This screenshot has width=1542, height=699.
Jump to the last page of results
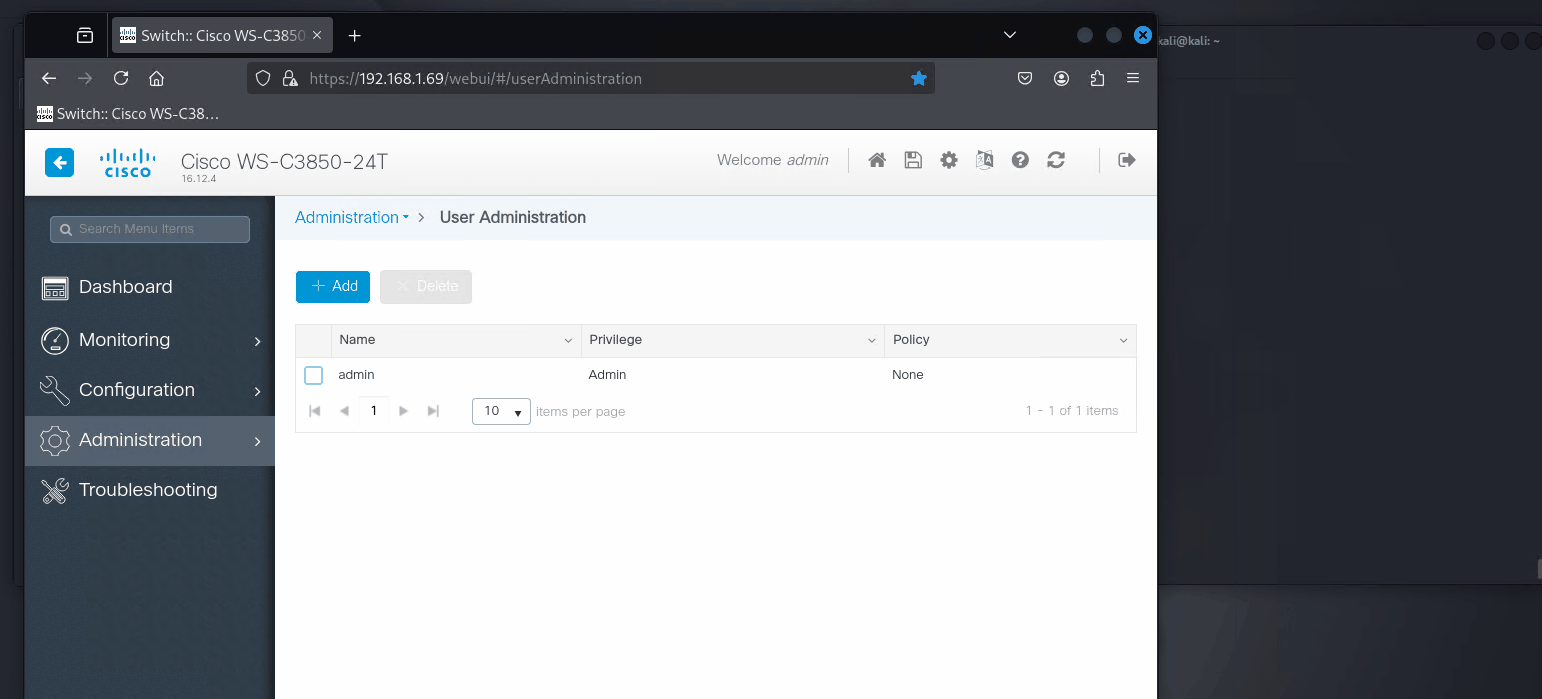pos(433,411)
